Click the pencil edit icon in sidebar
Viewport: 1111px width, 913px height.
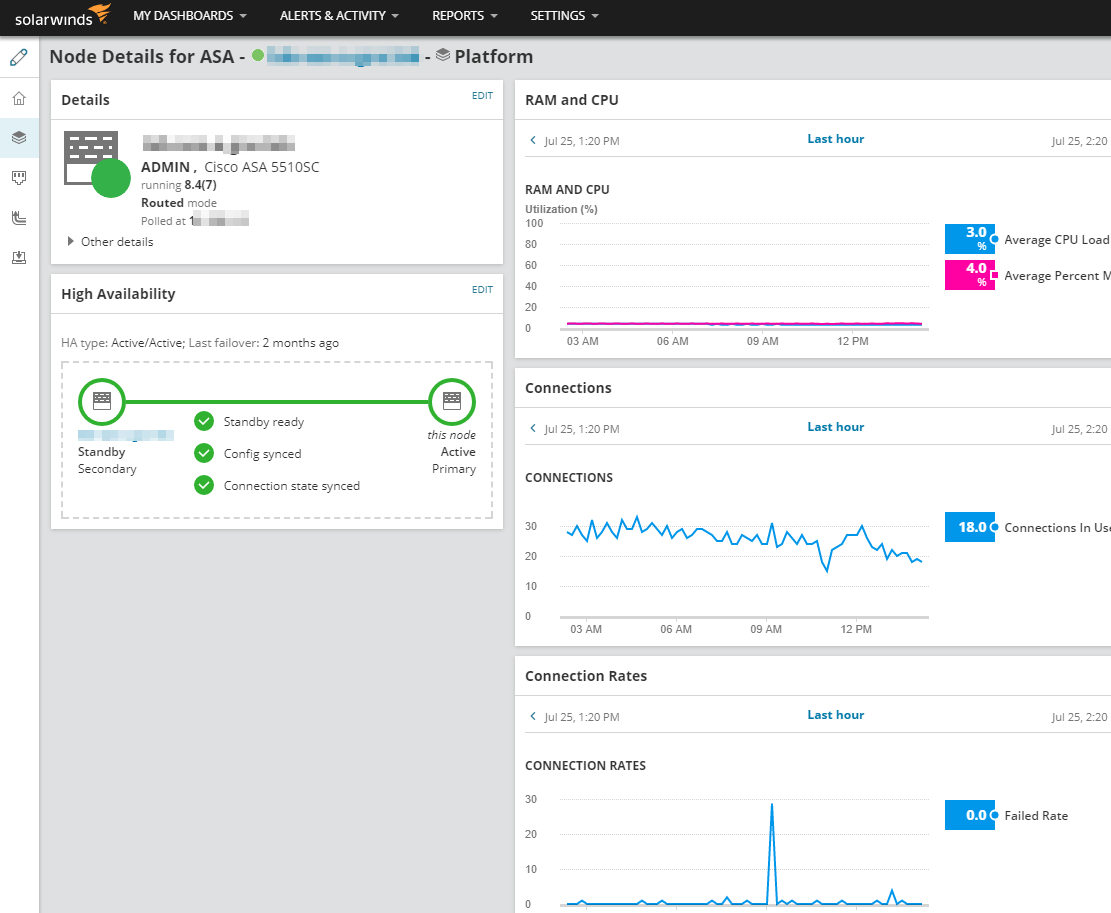click(19, 57)
